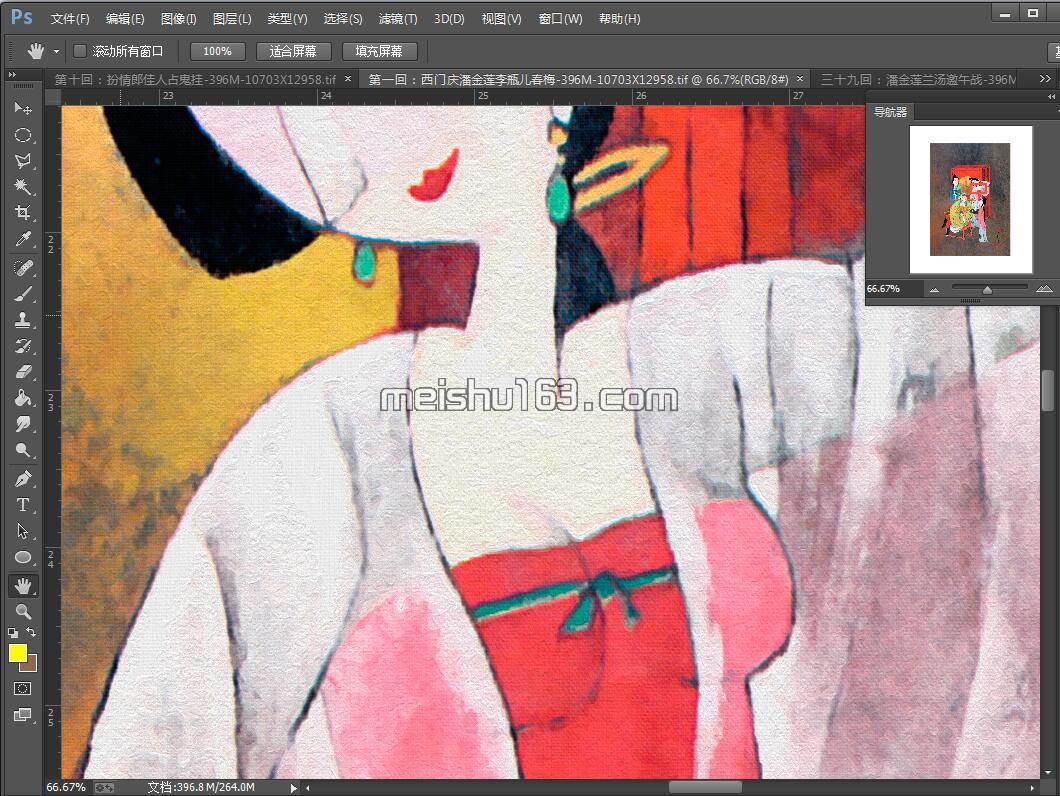Click the 100% zoom button
Image resolution: width=1060 pixels, height=796 pixels.
tap(217, 51)
